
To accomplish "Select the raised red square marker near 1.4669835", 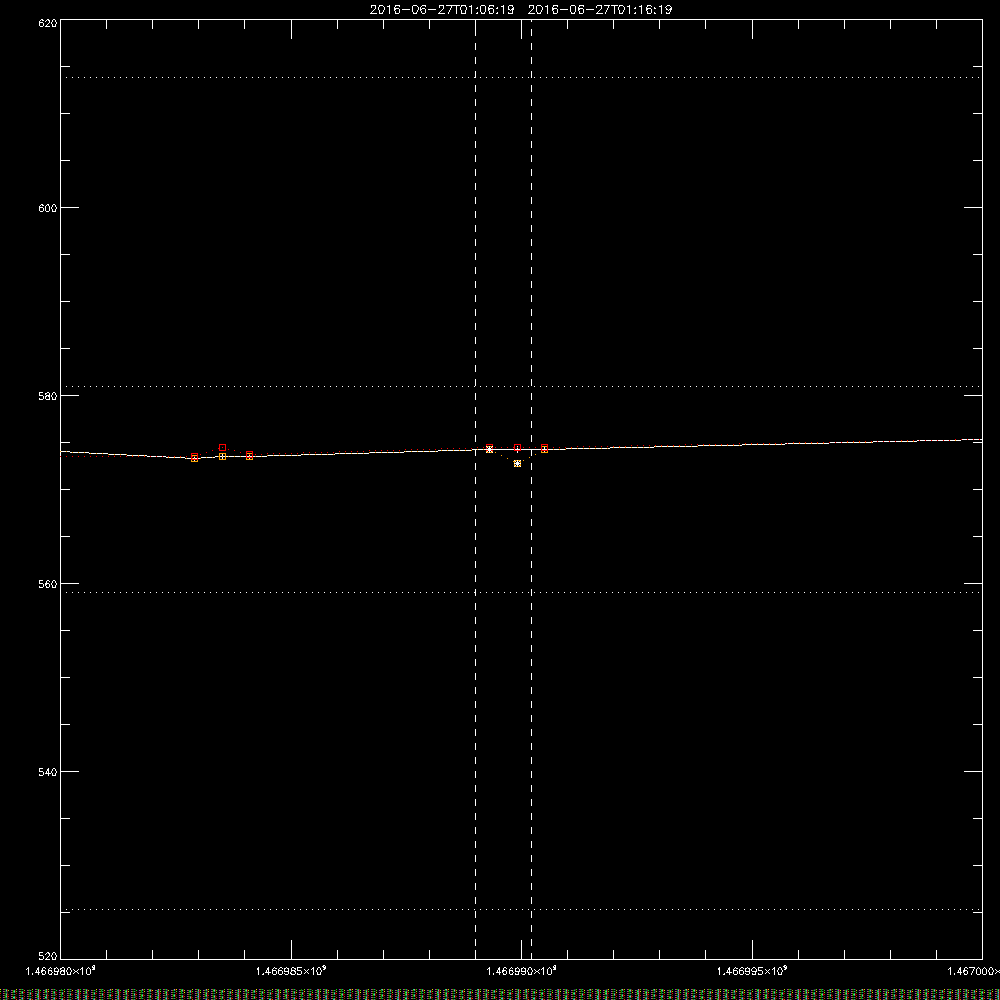I will coord(223,448).
